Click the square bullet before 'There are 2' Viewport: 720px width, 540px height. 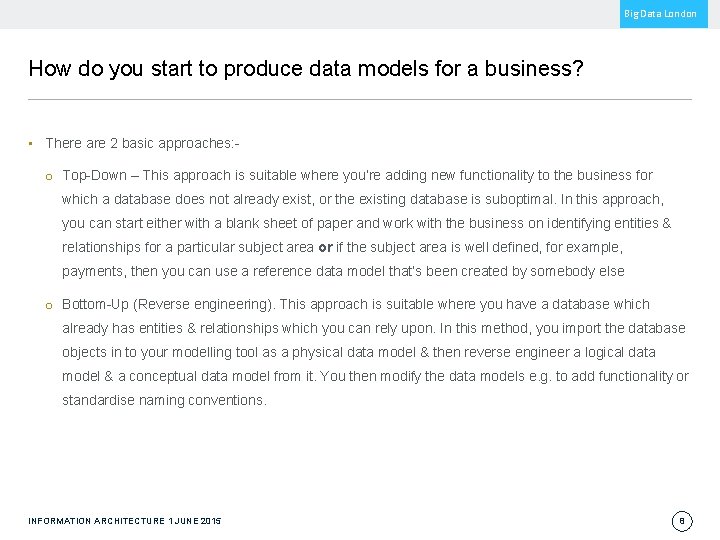click(x=32, y=144)
